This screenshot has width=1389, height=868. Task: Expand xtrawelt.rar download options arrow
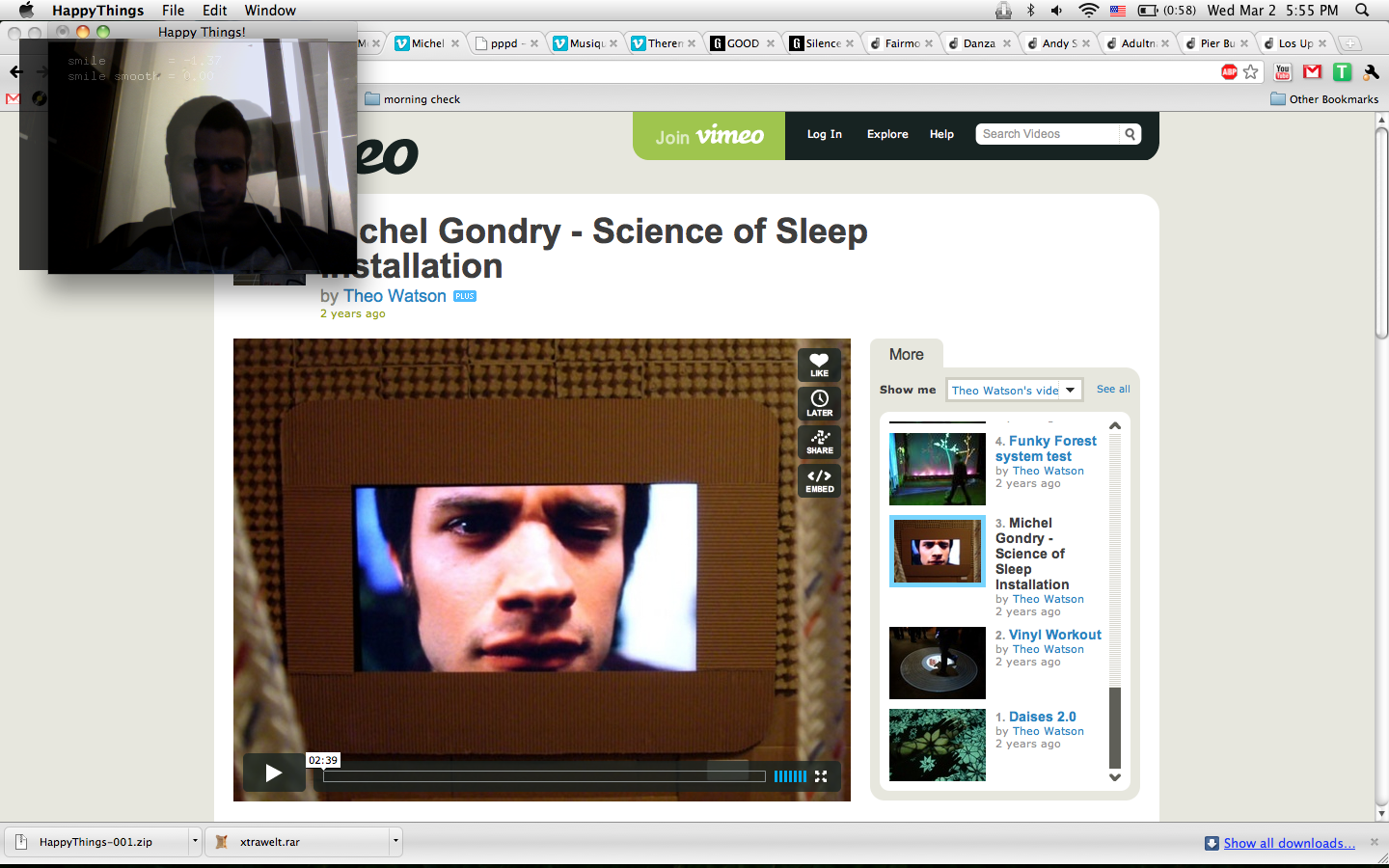395,841
